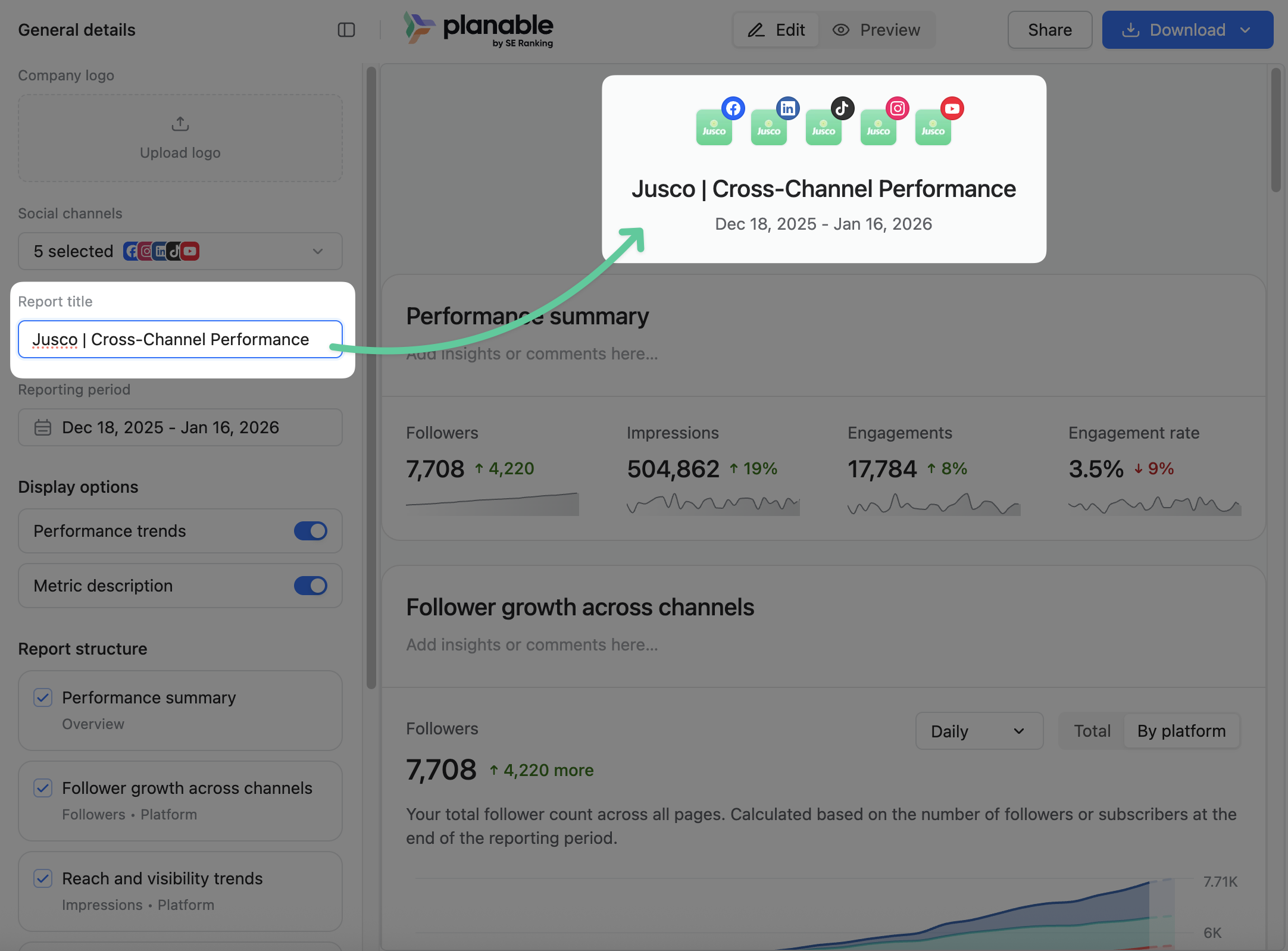Click the Instagram Jusco channel icon
Viewport: 1288px width, 951px height.
coord(879,127)
